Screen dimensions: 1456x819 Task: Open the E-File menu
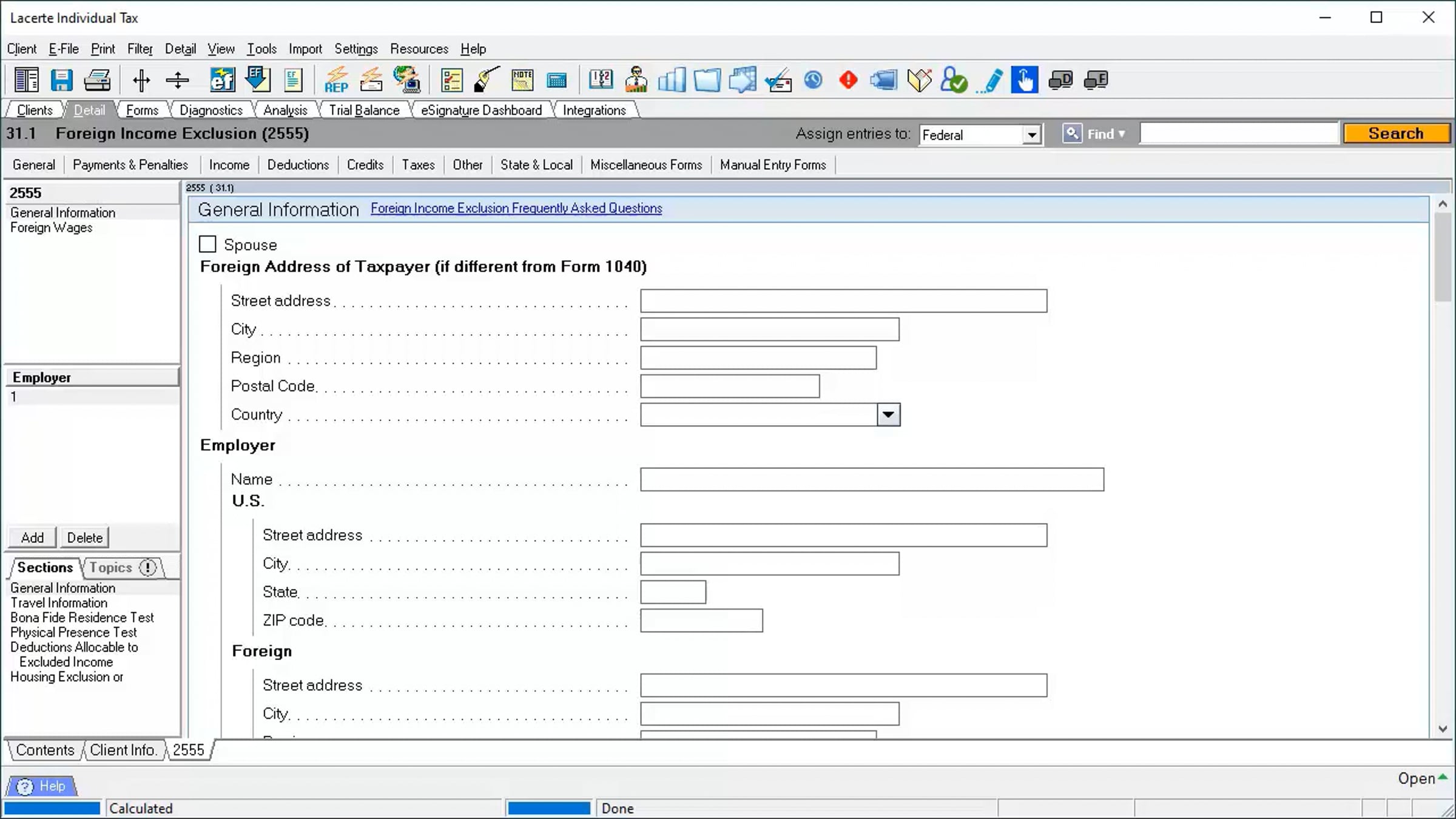tap(64, 49)
